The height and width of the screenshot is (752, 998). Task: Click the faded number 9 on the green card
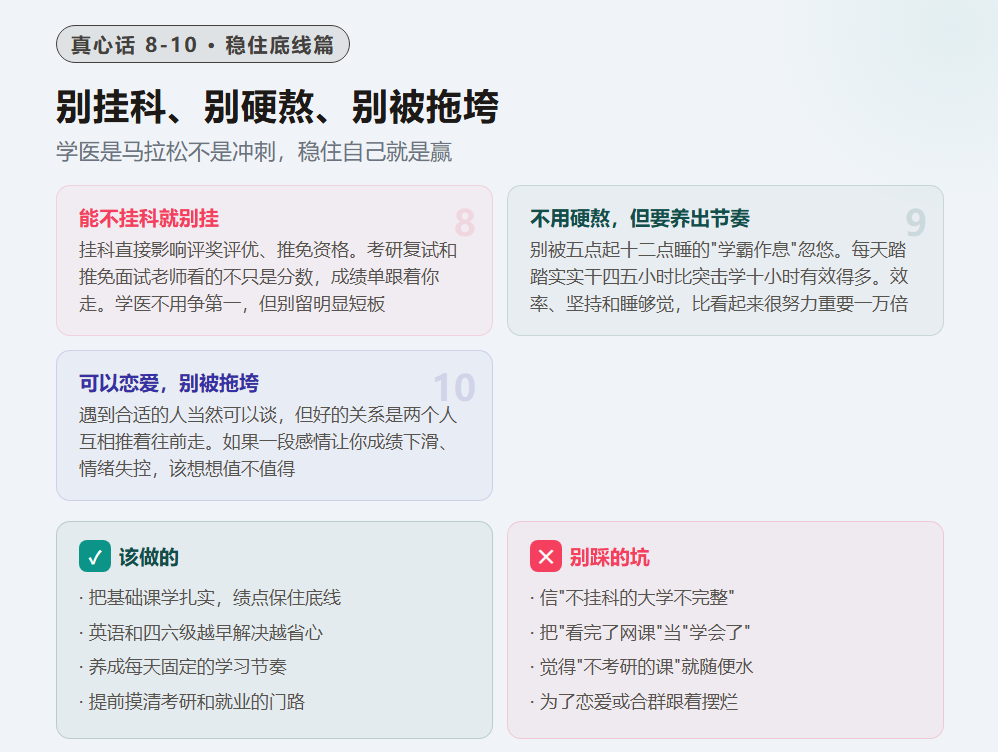coord(915,222)
